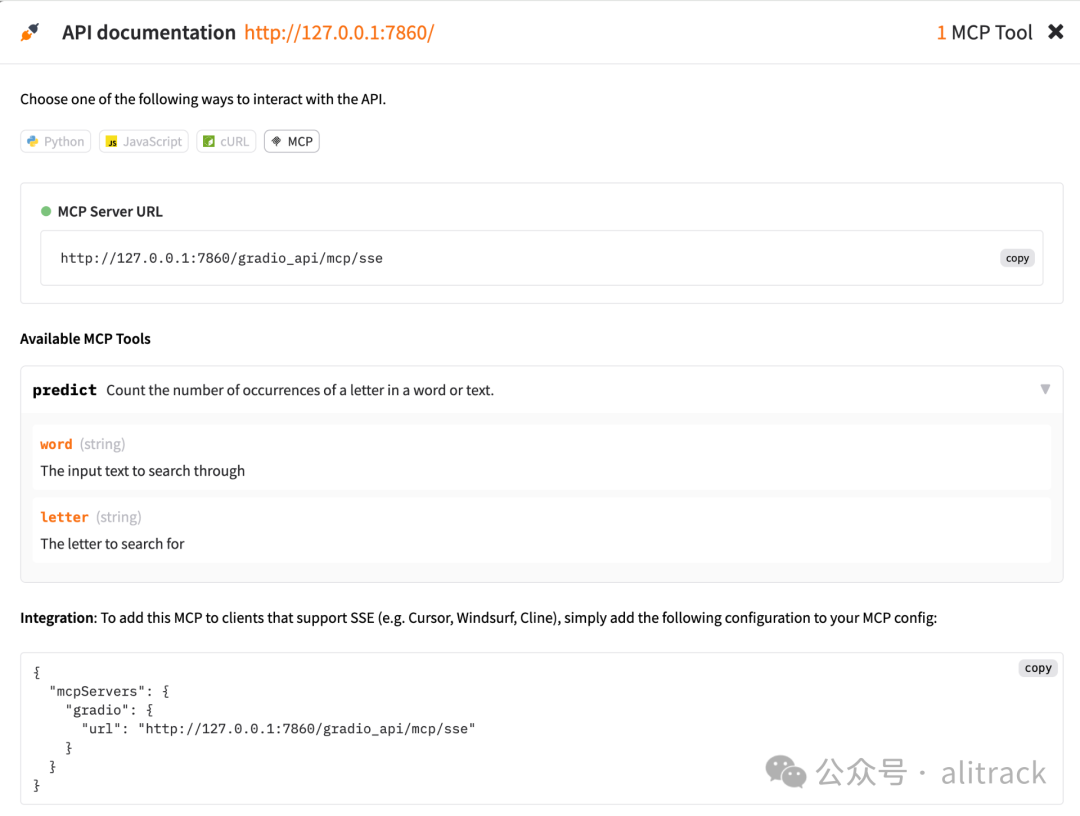Open the http://127.0.0.1:7860/ link
The height and width of the screenshot is (816, 1080).
pyautogui.click(x=339, y=32)
